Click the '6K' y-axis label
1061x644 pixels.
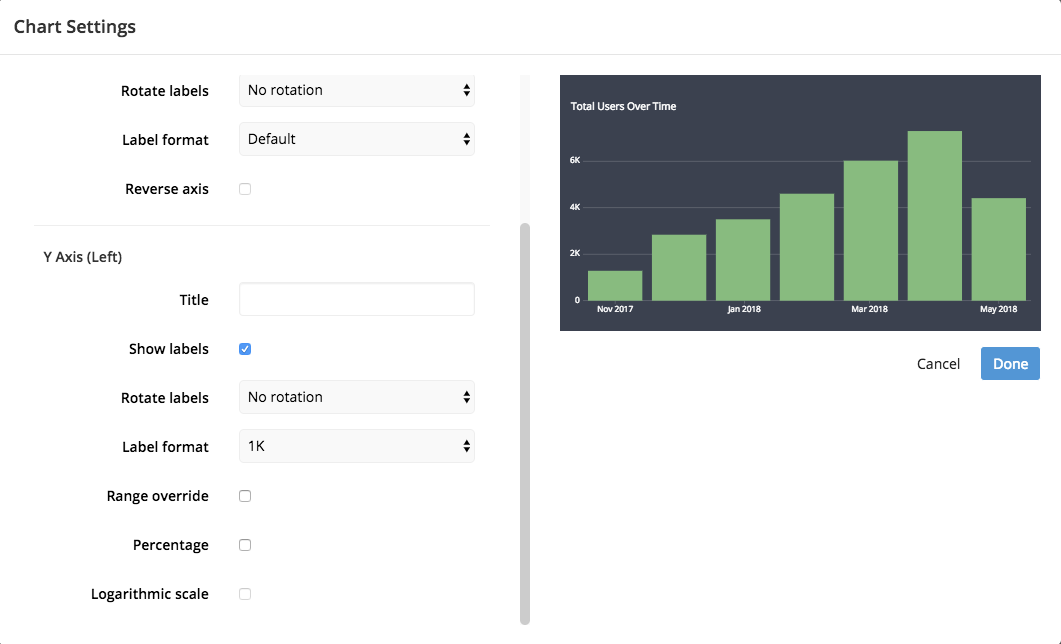[575, 160]
